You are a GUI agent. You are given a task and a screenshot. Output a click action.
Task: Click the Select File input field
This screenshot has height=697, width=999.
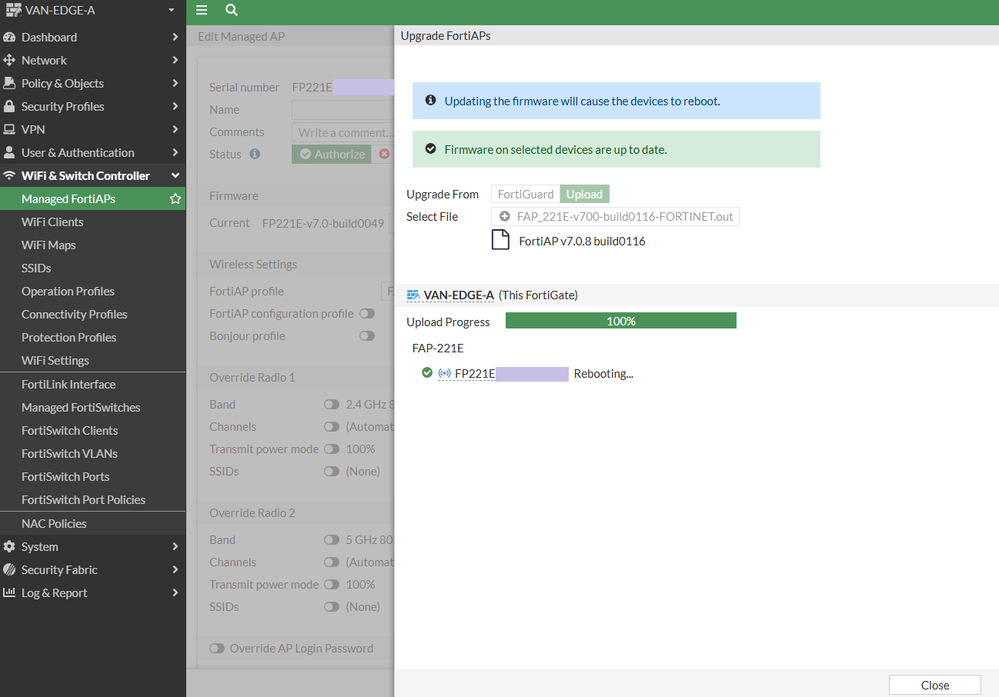(x=615, y=217)
